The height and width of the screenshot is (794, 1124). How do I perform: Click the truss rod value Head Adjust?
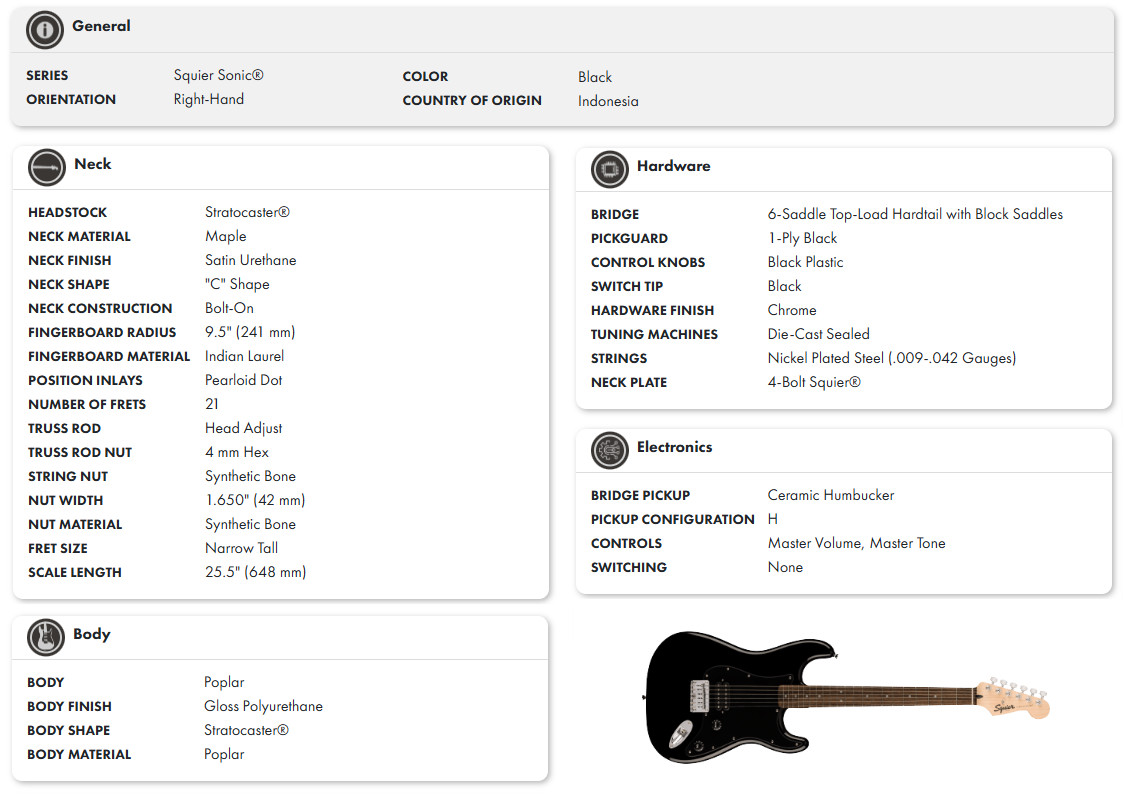click(x=244, y=429)
